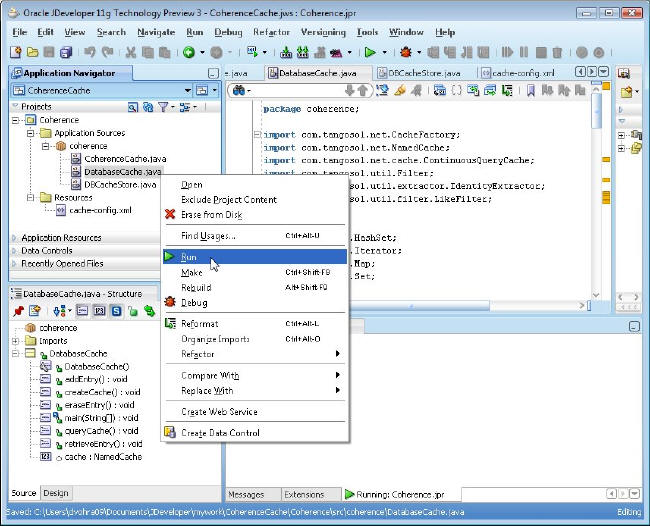Click the Debug bug icon in toolbar
Image resolution: width=650 pixels, height=526 pixels.
405,52
